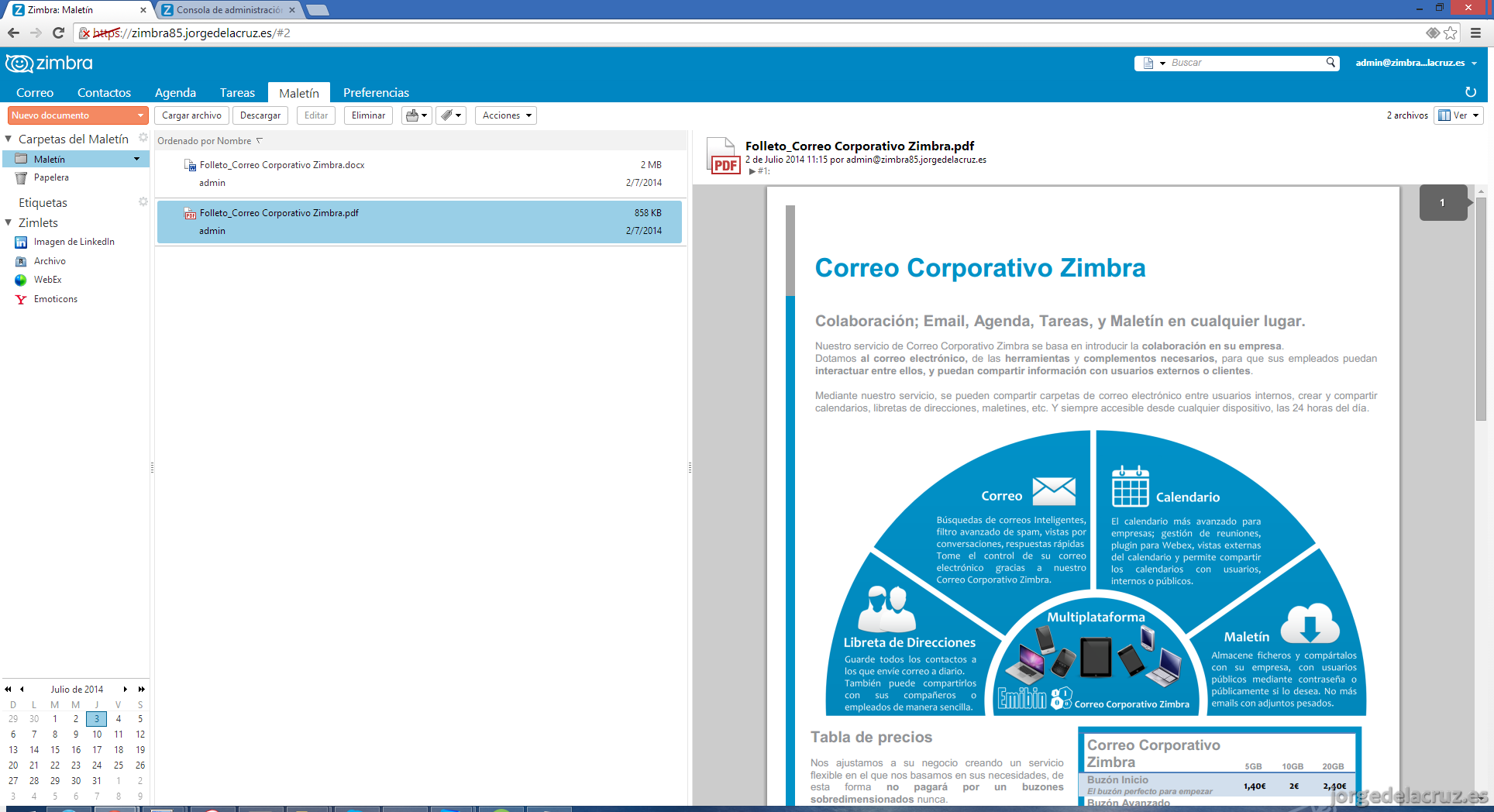
Task: Click the Maletín tab
Action: click(x=299, y=92)
